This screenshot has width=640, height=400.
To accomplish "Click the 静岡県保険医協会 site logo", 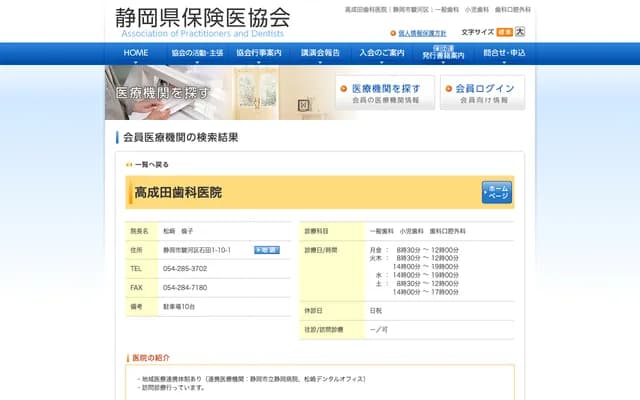I will coord(203,20).
